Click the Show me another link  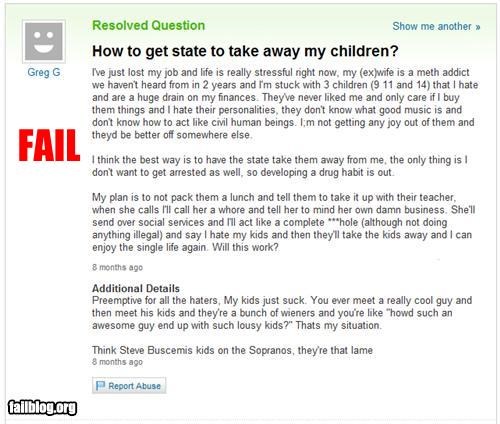click(436, 26)
